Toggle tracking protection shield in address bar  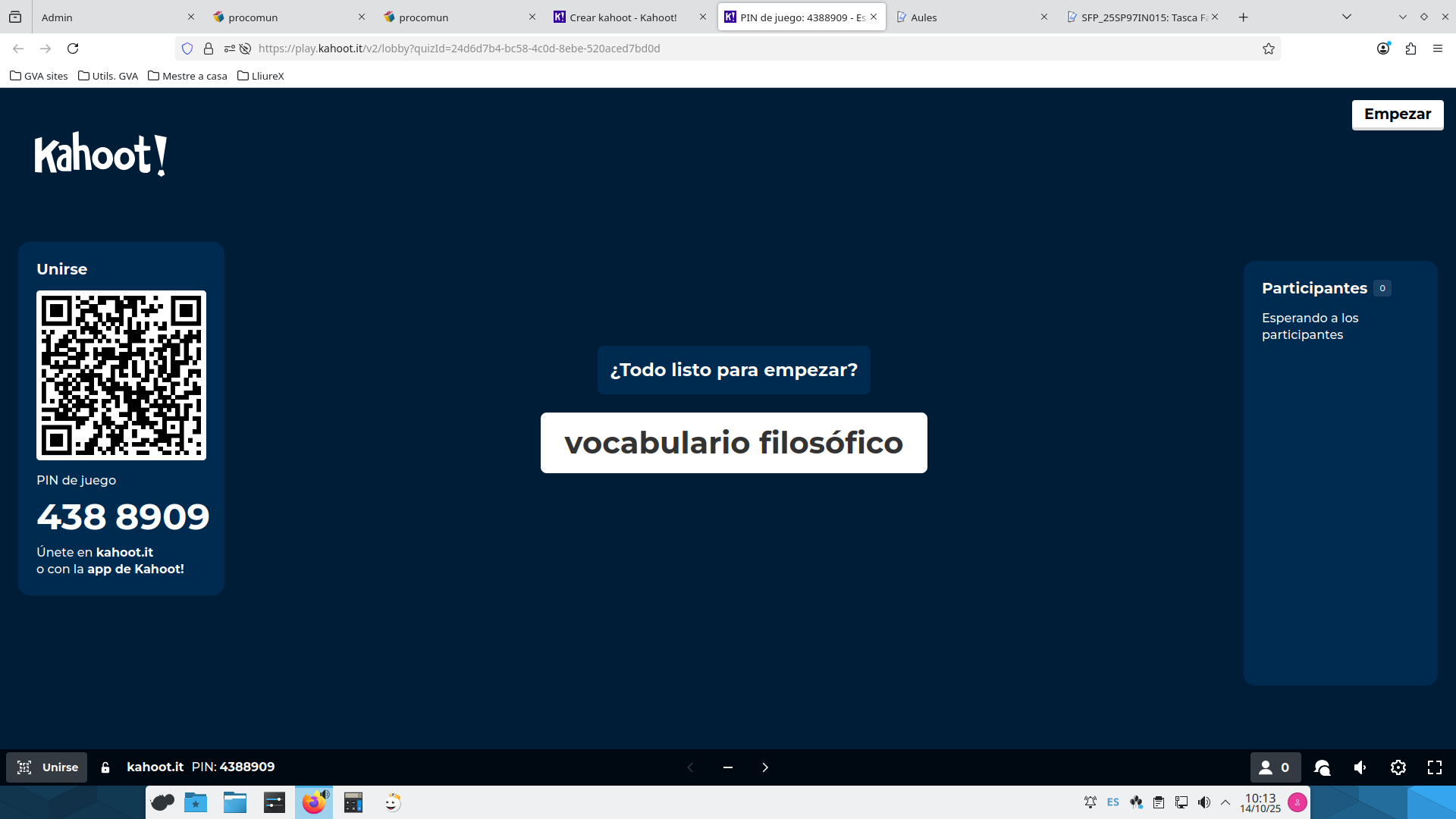(x=187, y=49)
